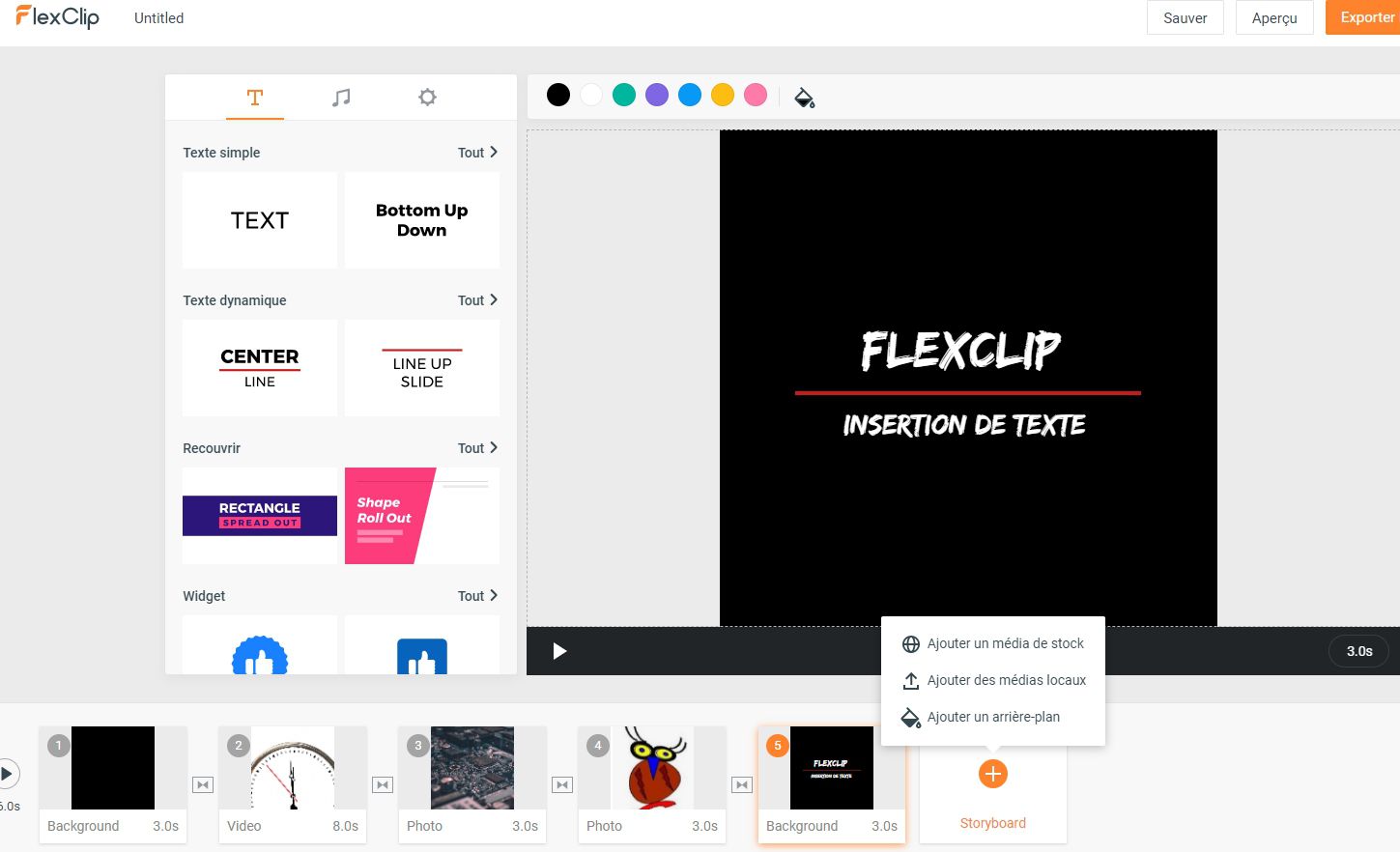This screenshot has width=1400, height=852.
Task: Click the Sauver button
Action: [1186, 18]
